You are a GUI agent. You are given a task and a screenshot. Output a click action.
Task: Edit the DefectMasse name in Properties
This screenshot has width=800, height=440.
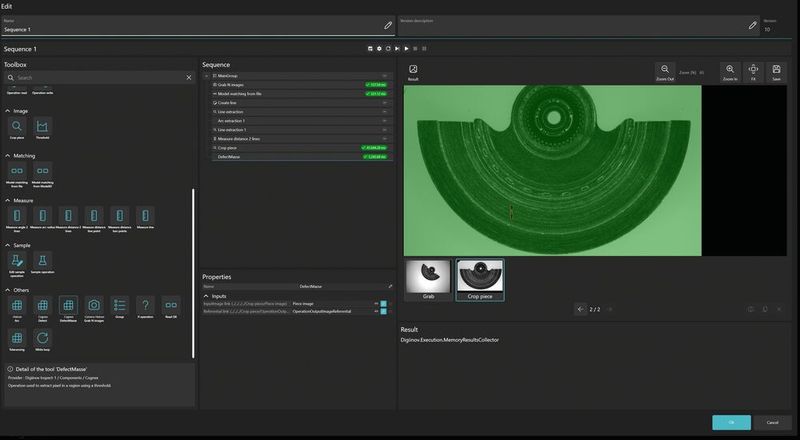coord(390,286)
